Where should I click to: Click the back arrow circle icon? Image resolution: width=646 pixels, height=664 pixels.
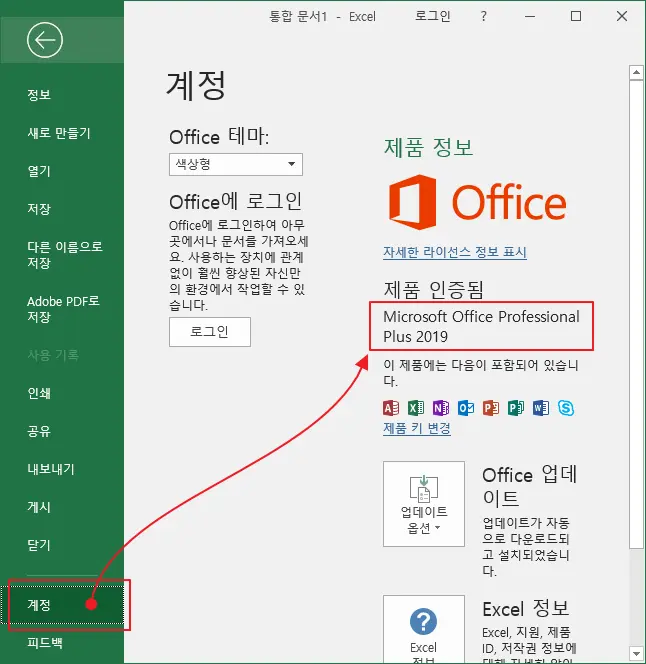tap(45, 40)
